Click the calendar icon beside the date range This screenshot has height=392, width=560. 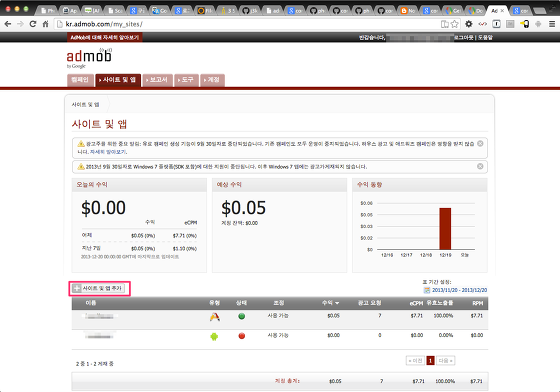coord(426,290)
